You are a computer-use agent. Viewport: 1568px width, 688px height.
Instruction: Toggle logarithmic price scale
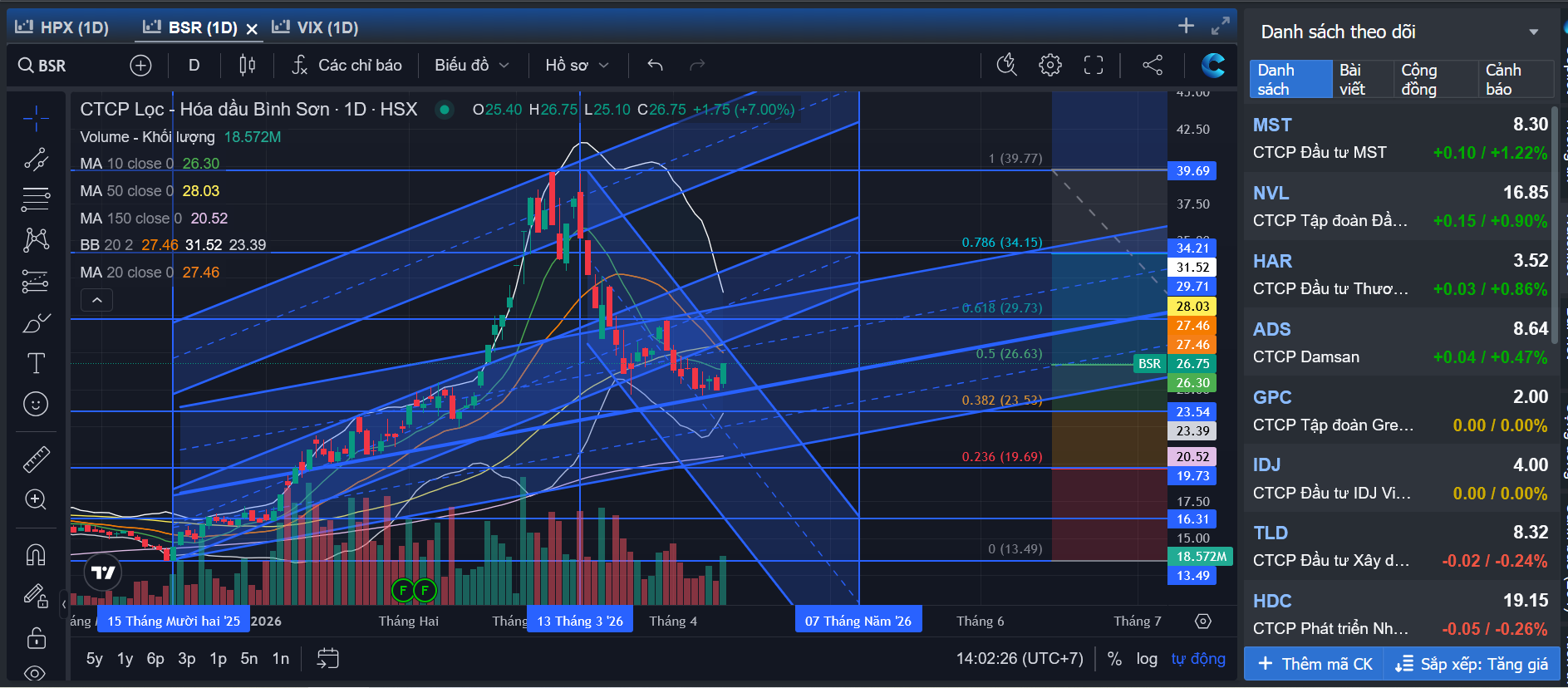tap(1147, 659)
